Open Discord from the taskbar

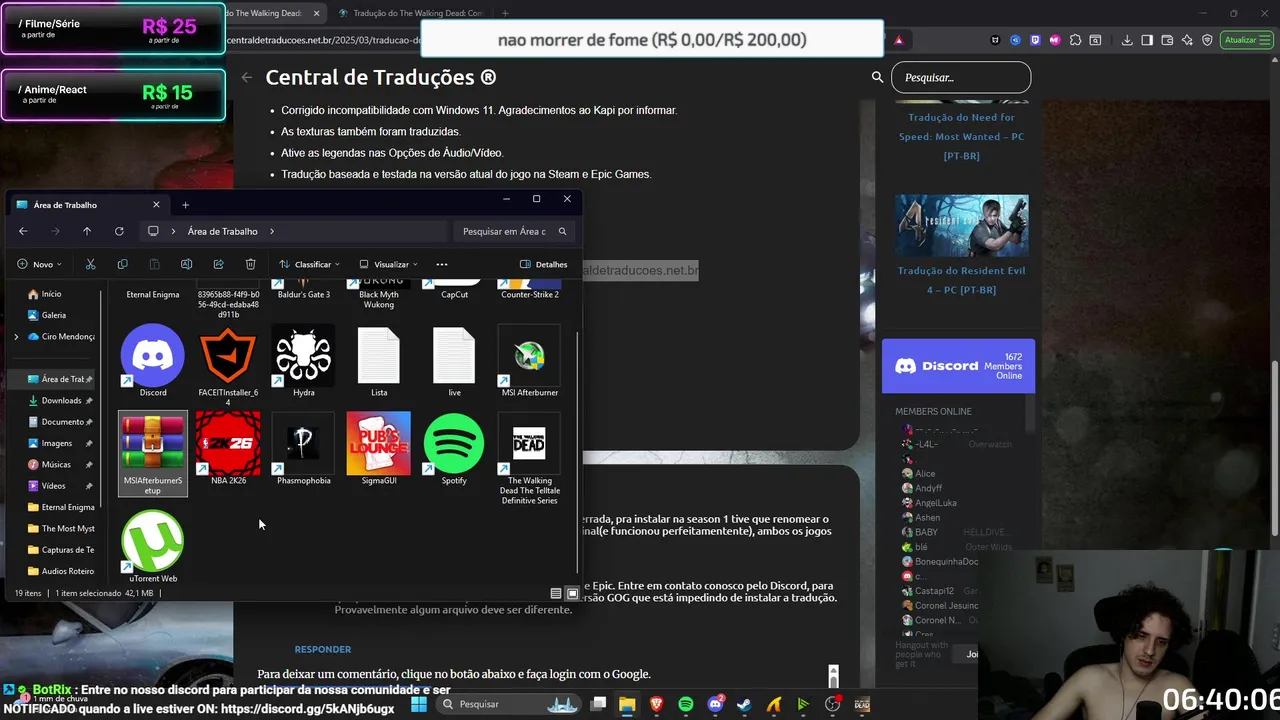(x=715, y=704)
